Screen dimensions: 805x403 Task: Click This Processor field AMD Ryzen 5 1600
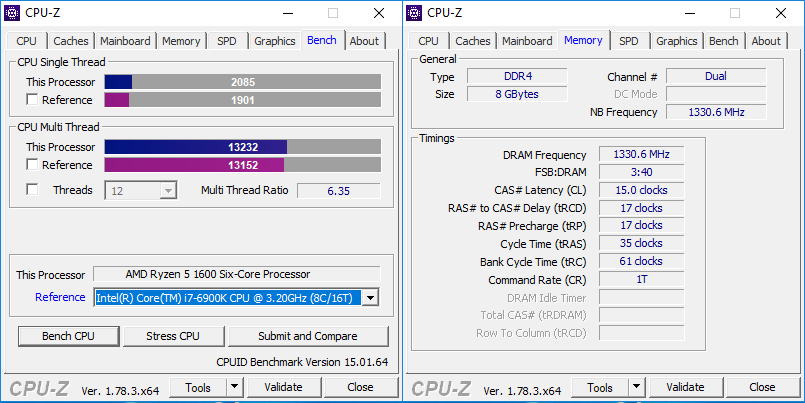point(237,274)
